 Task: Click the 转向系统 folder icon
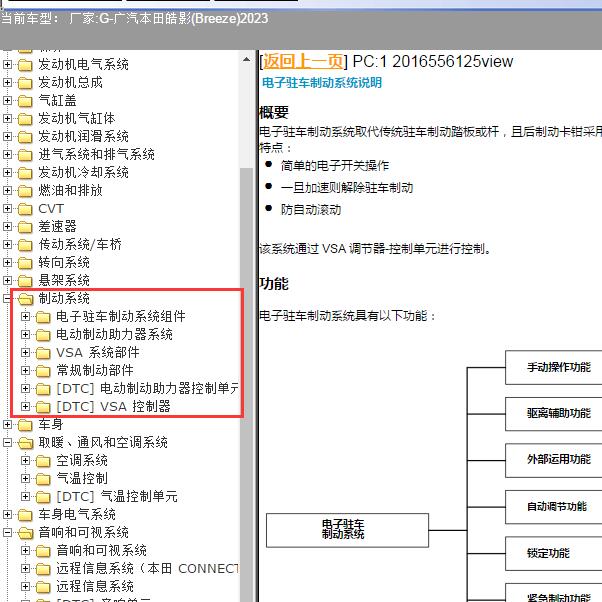pos(25,263)
